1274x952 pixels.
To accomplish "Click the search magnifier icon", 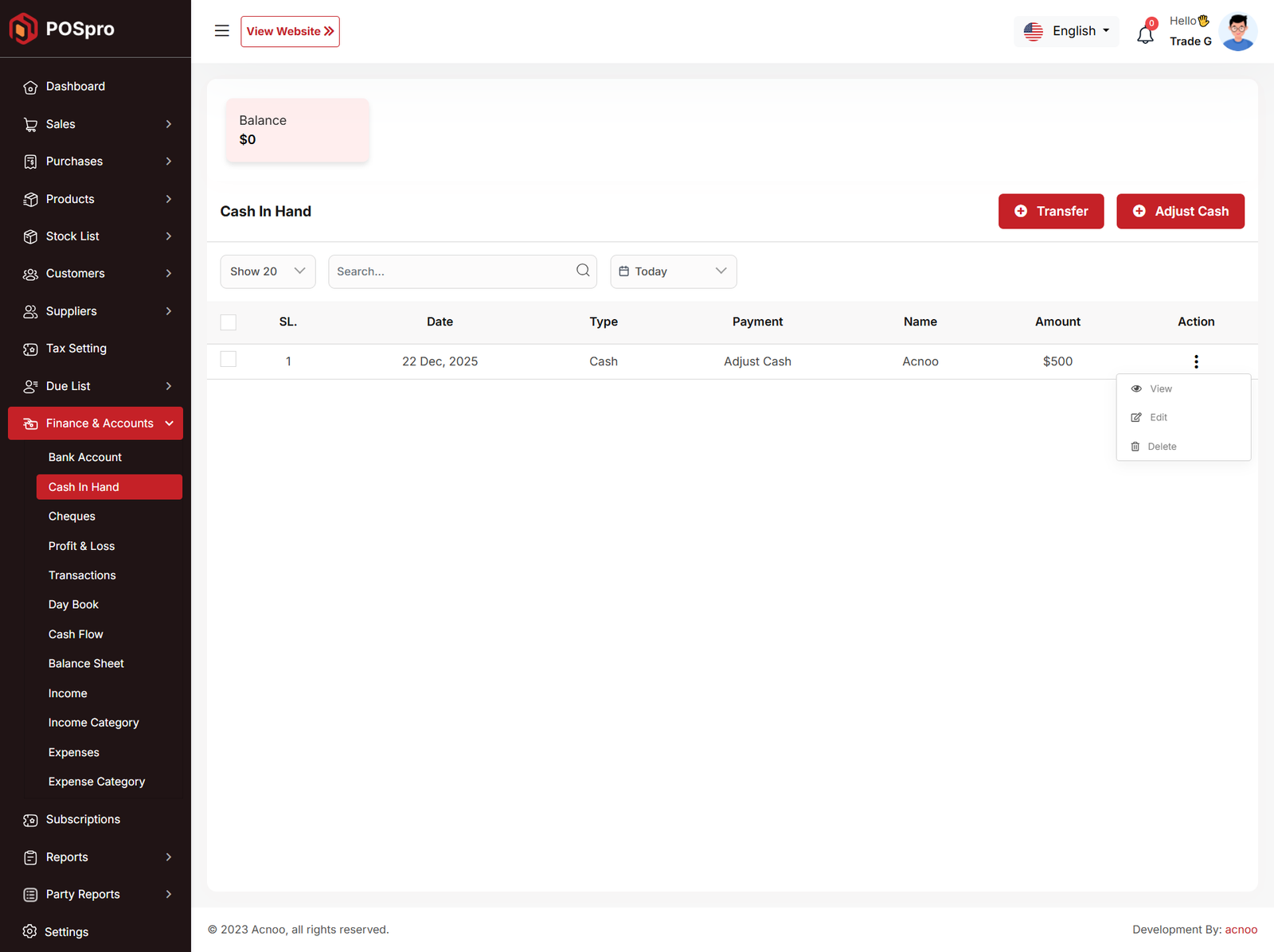I will click(x=583, y=271).
